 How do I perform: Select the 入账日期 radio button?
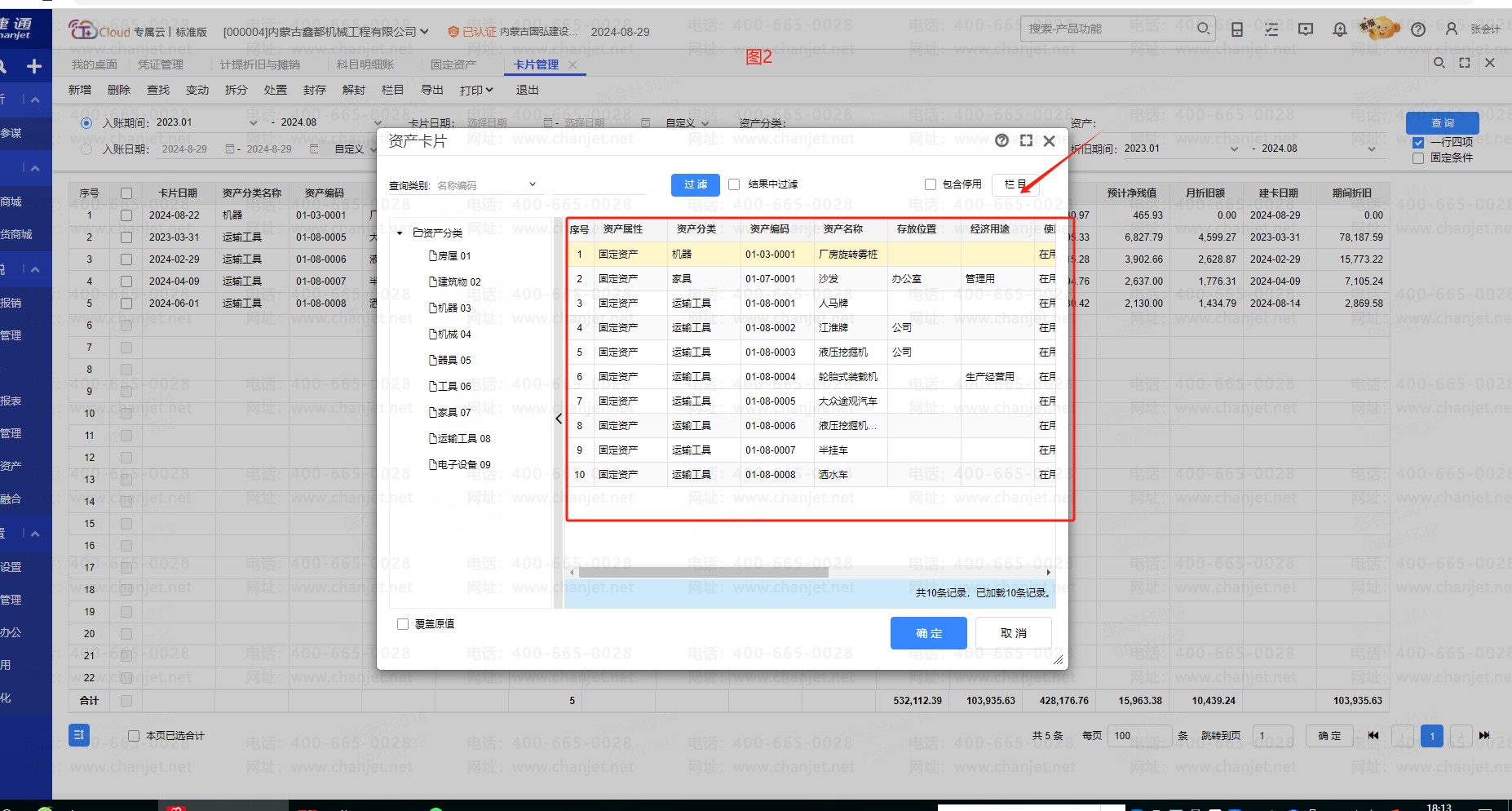[86, 149]
